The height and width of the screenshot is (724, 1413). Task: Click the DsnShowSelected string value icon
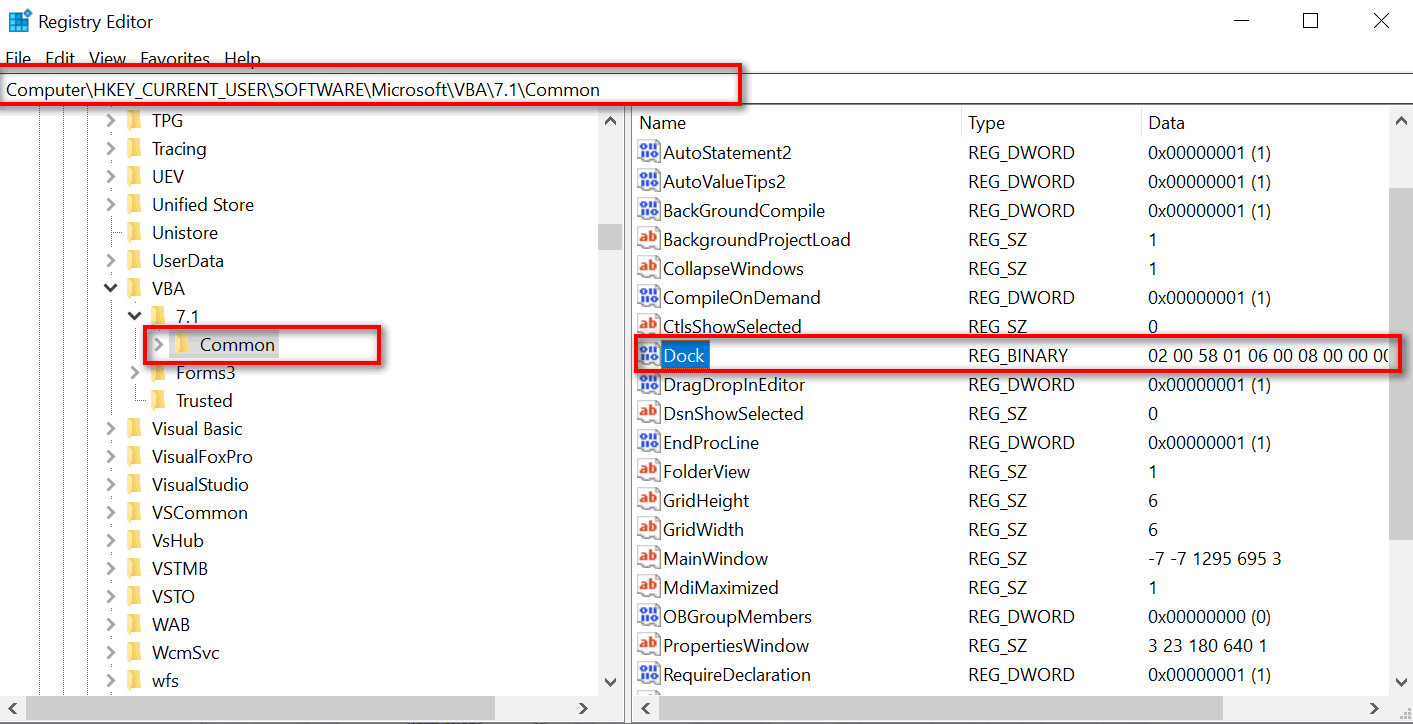click(649, 414)
